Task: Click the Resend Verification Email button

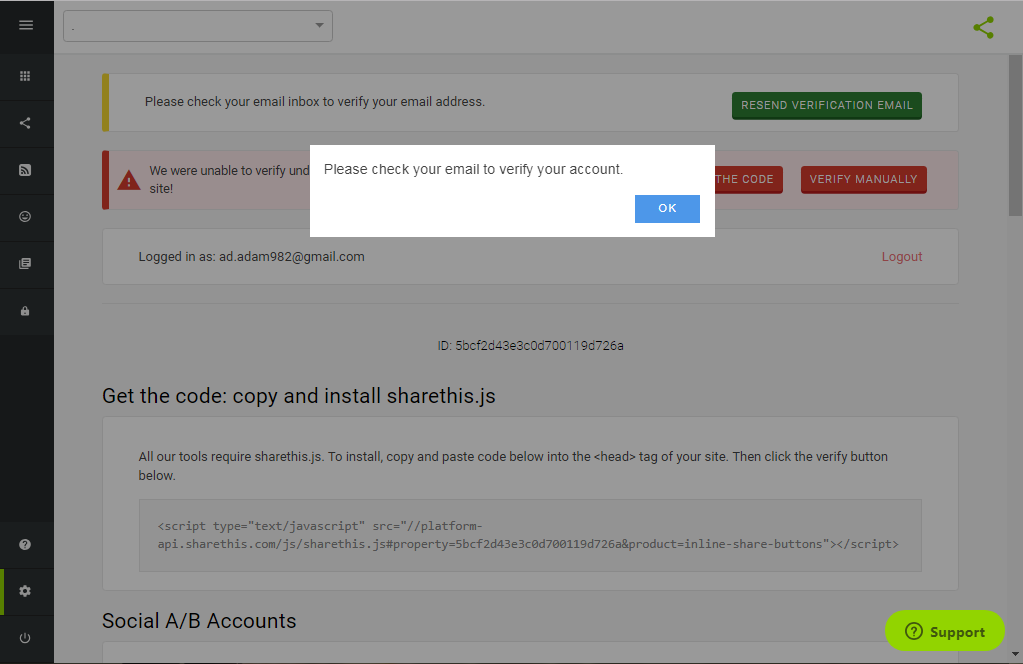Action: [827, 106]
